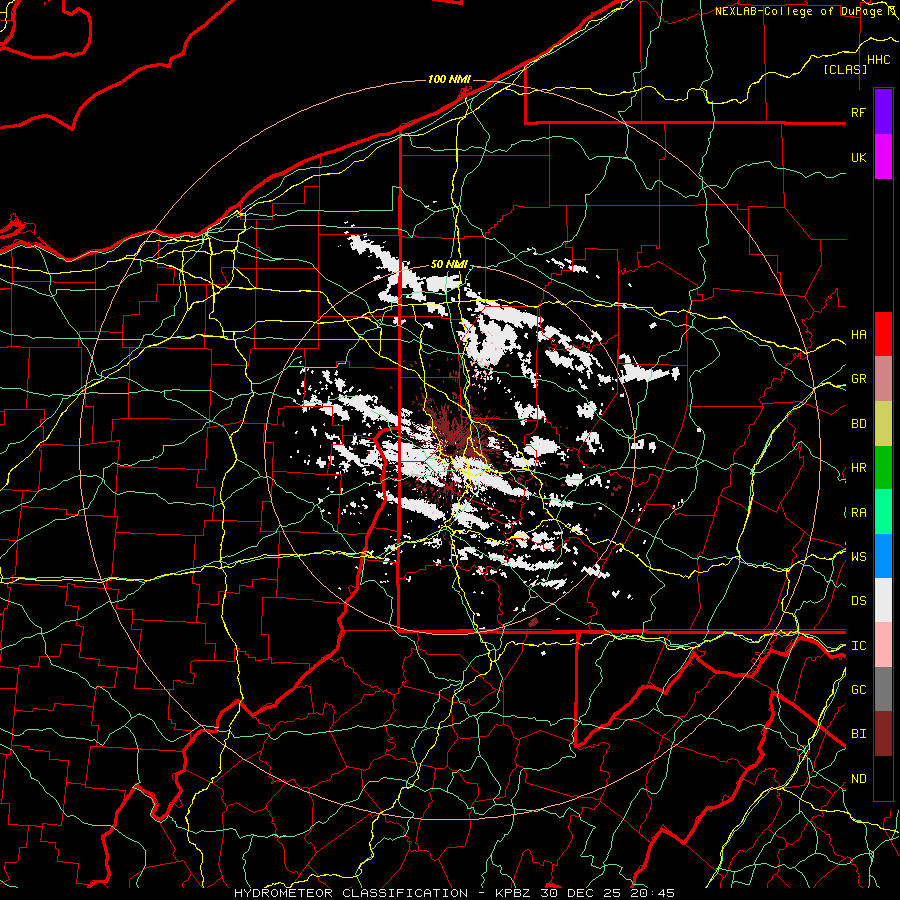Image resolution: width=900 pixels, height=900 pixels.
Task: Click the UK magenta legend swatch
Action: click(883, 157)
